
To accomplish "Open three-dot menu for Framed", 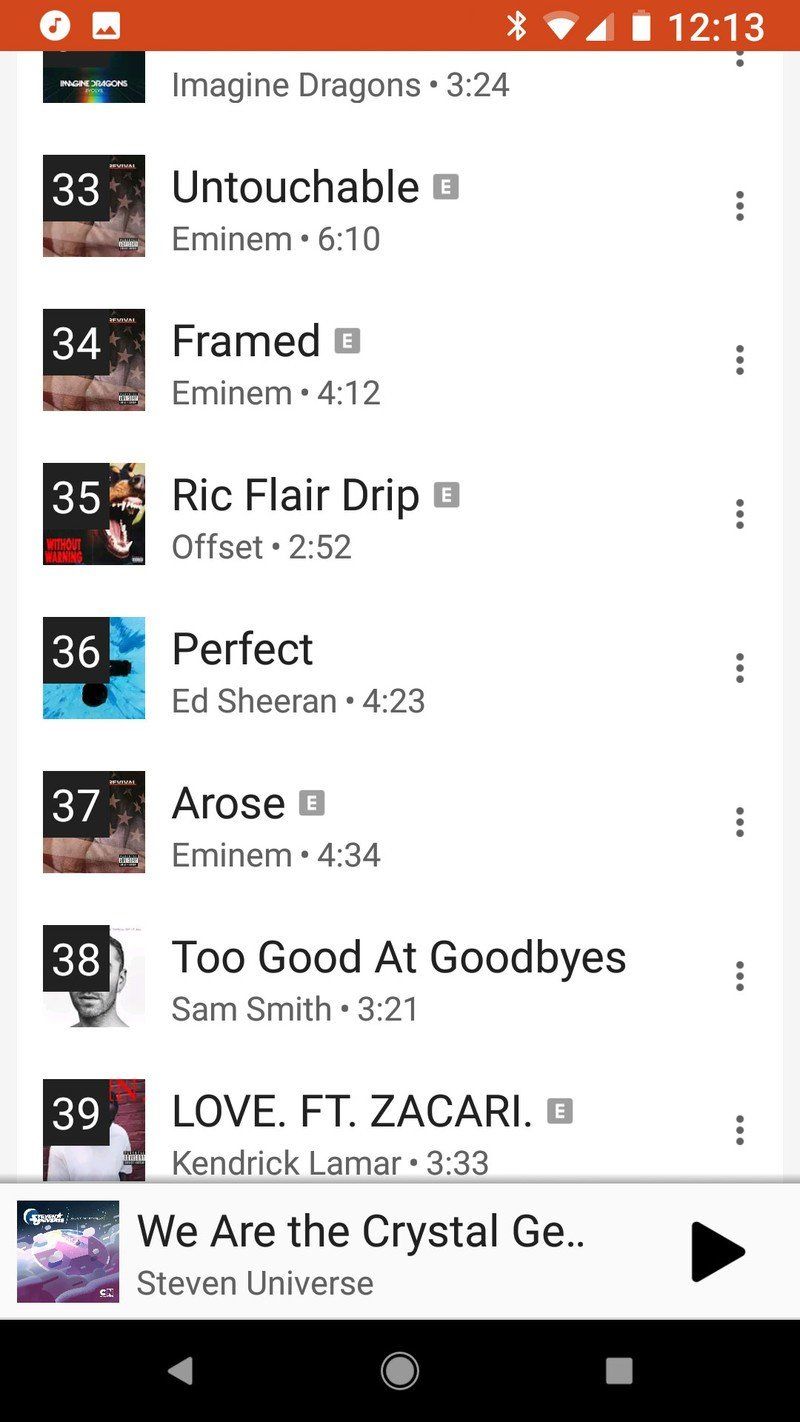I will coord(739,360).
